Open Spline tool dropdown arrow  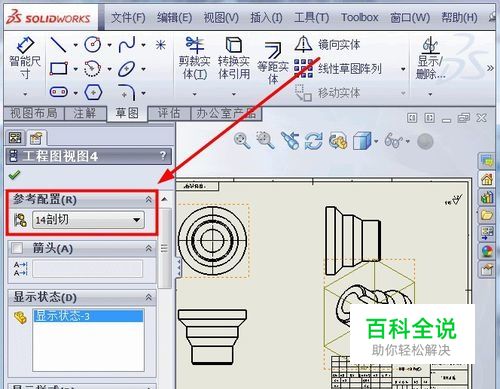click(x=143, y=45)
